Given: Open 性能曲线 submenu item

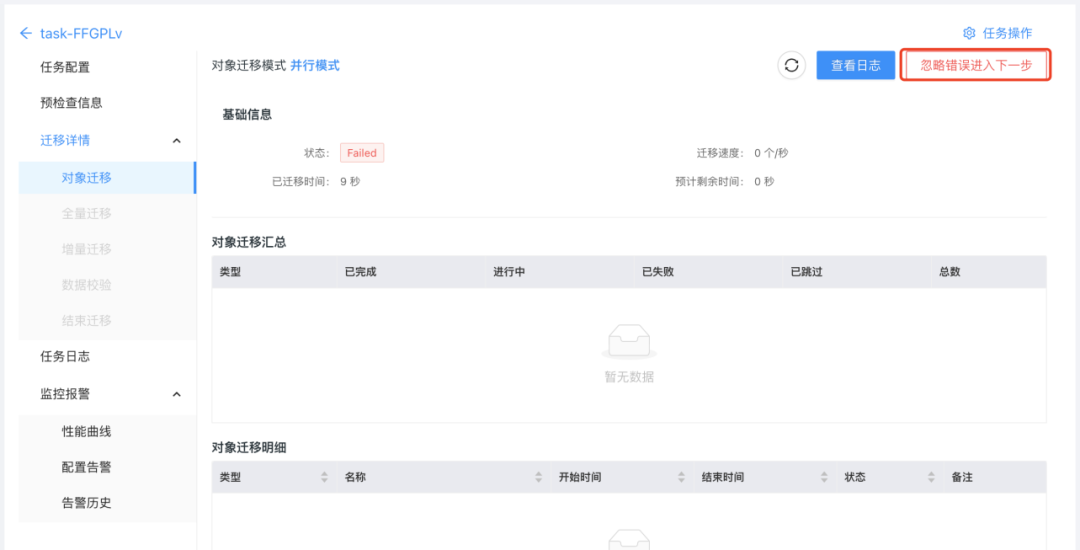Looking at the screenshot, I should 87,432.
